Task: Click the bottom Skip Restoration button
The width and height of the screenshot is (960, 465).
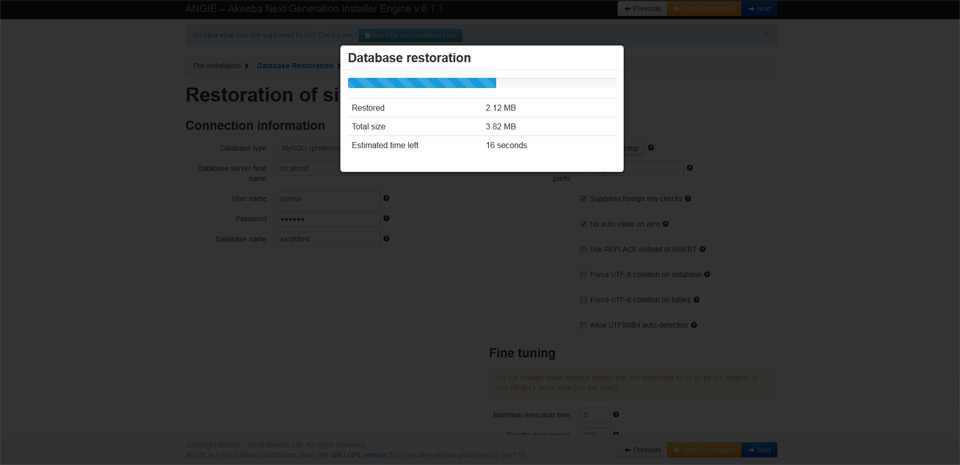Action: [x=704, y=450]
